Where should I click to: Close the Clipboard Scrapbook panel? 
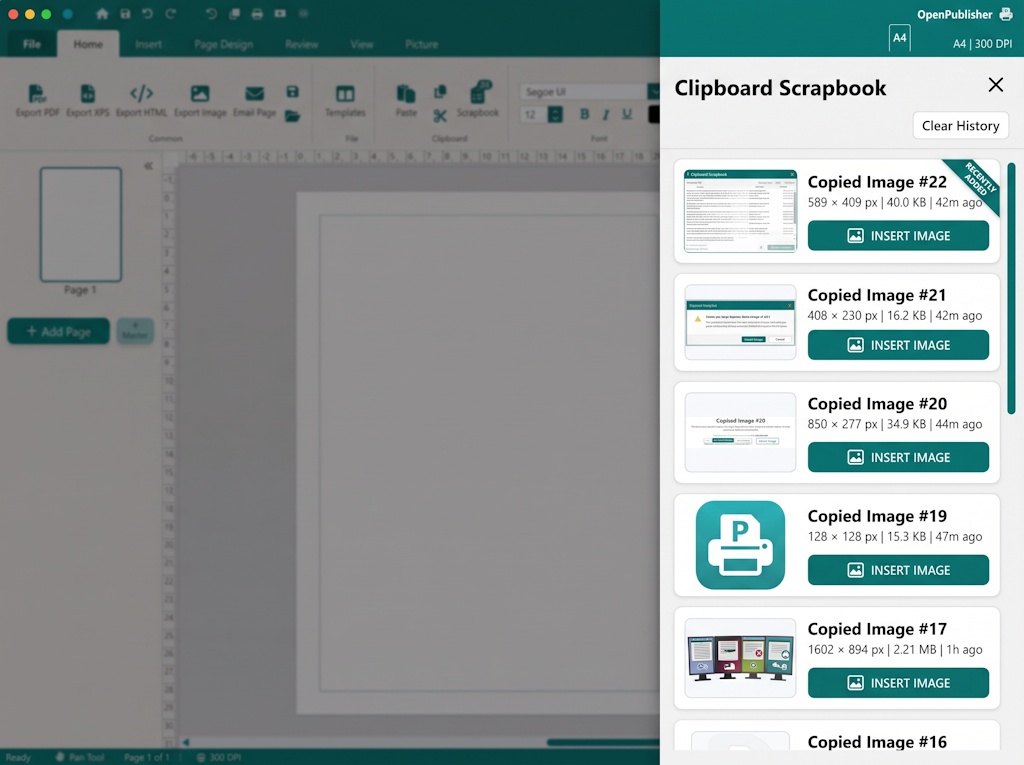[x=995, y=84]
